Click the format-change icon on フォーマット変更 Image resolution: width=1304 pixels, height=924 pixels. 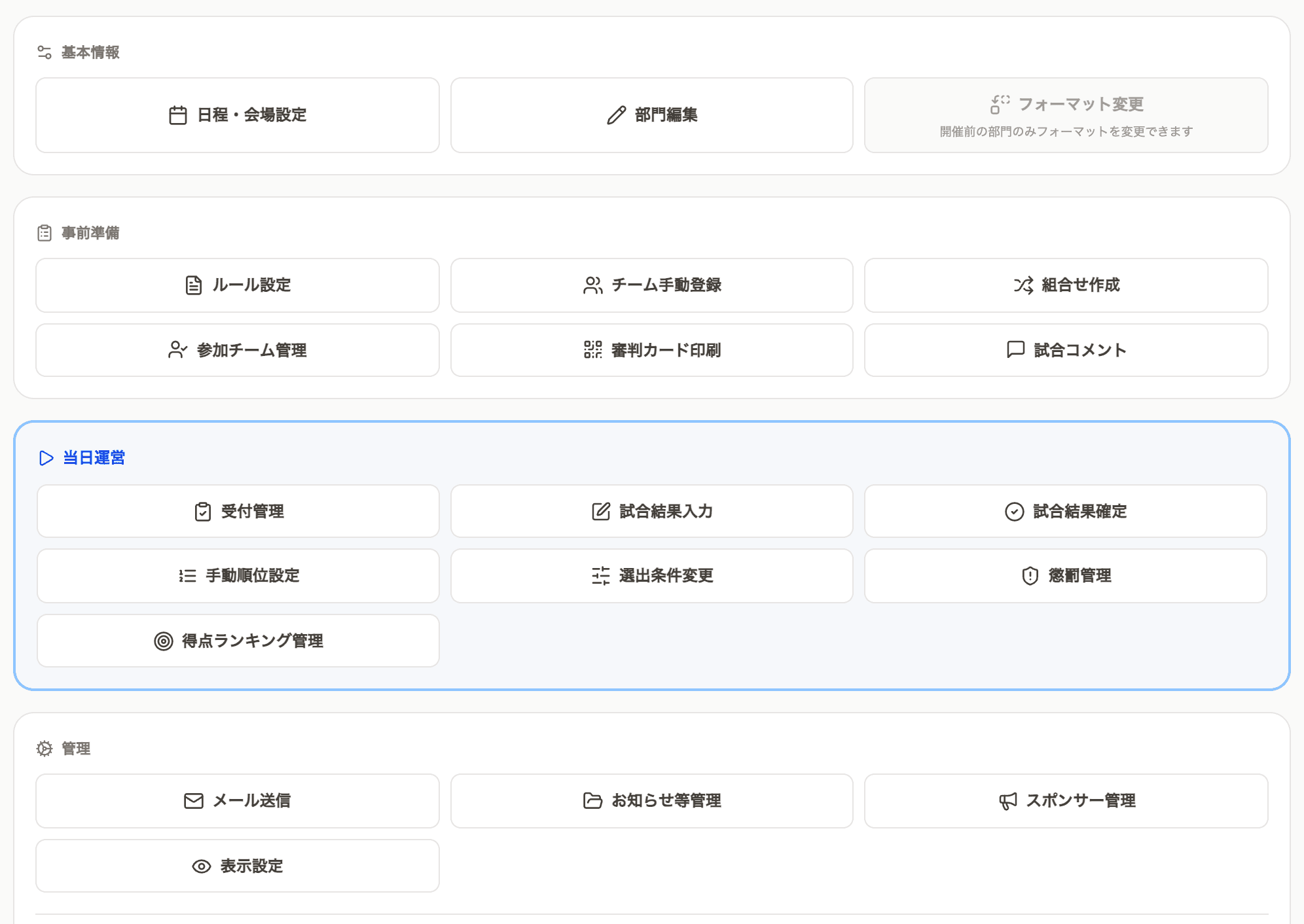[1000, 104]
